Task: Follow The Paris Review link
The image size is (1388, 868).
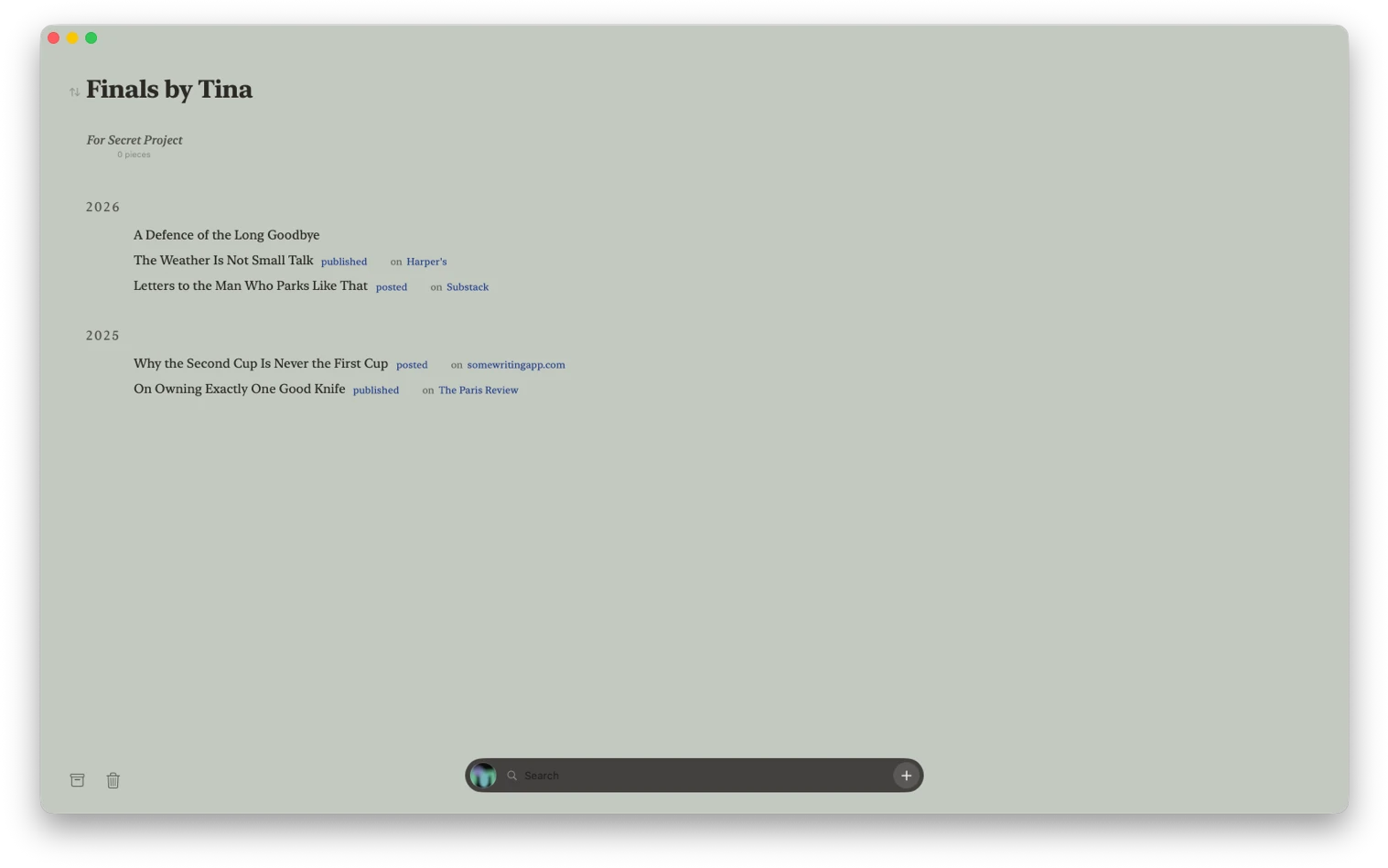Action: coord(479,391)
